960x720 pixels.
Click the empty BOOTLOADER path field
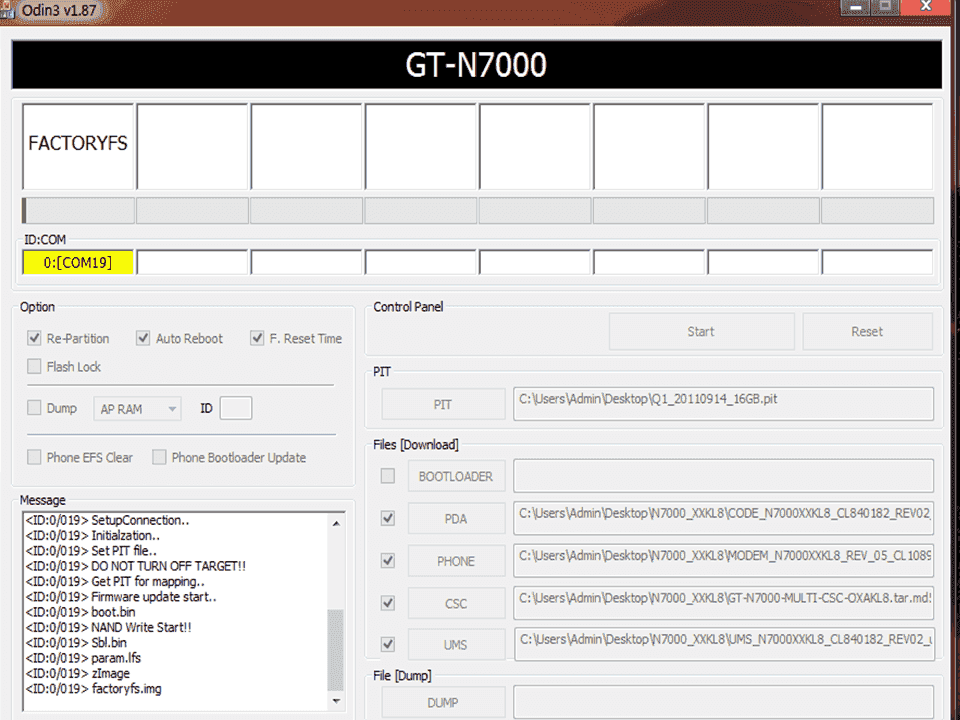[x=724, y=476]
